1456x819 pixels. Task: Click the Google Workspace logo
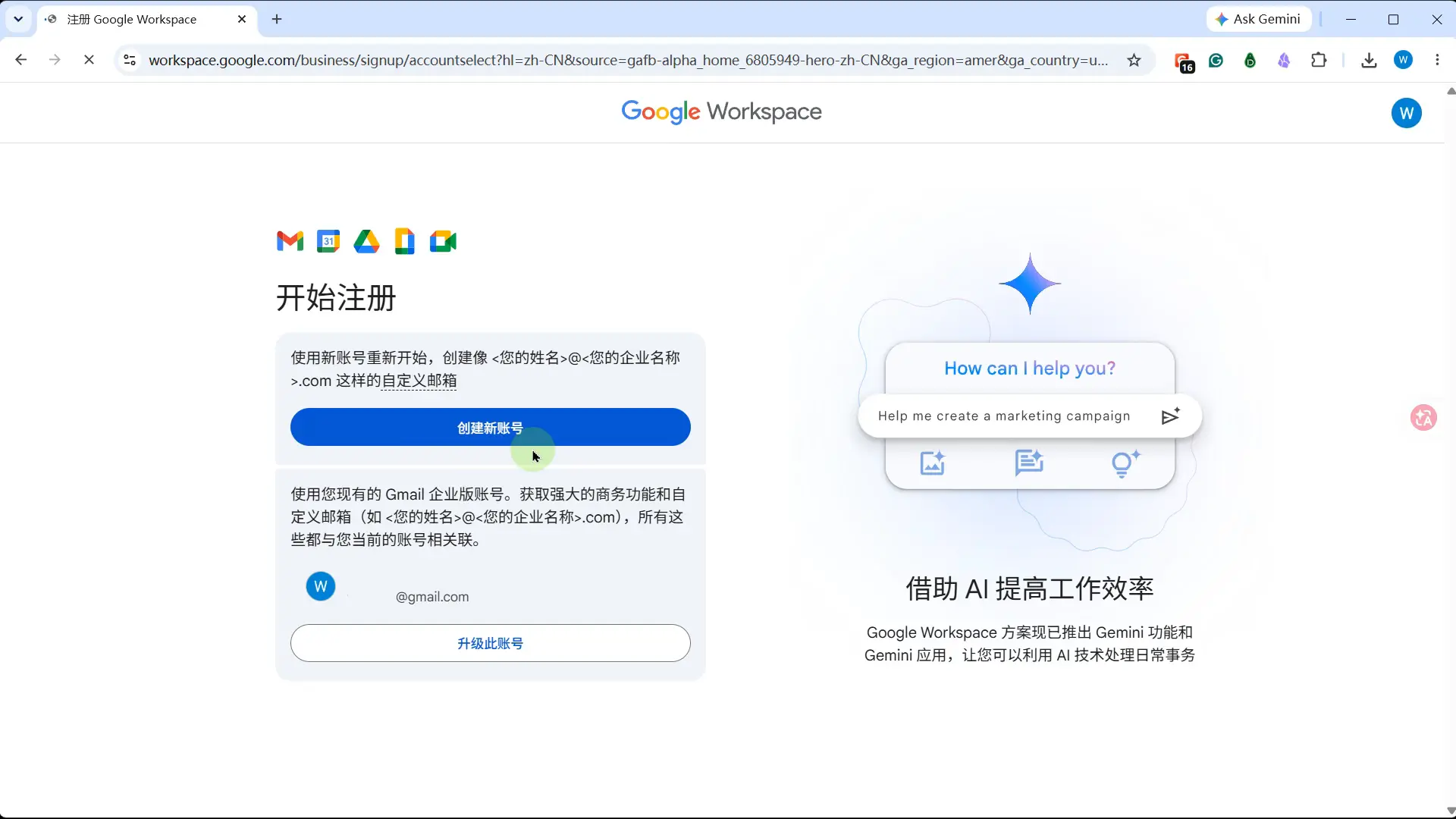pyautogui.click(x=721, y=112)
